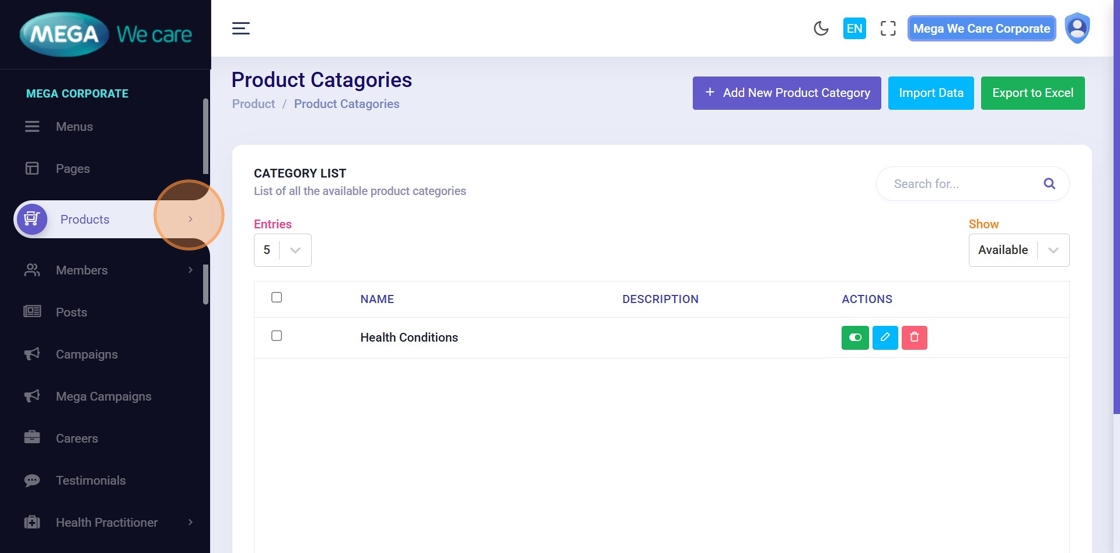1120x553 pixels.
Task: Delete Health Conditions with the trash icon
Action: pos(914,338)
